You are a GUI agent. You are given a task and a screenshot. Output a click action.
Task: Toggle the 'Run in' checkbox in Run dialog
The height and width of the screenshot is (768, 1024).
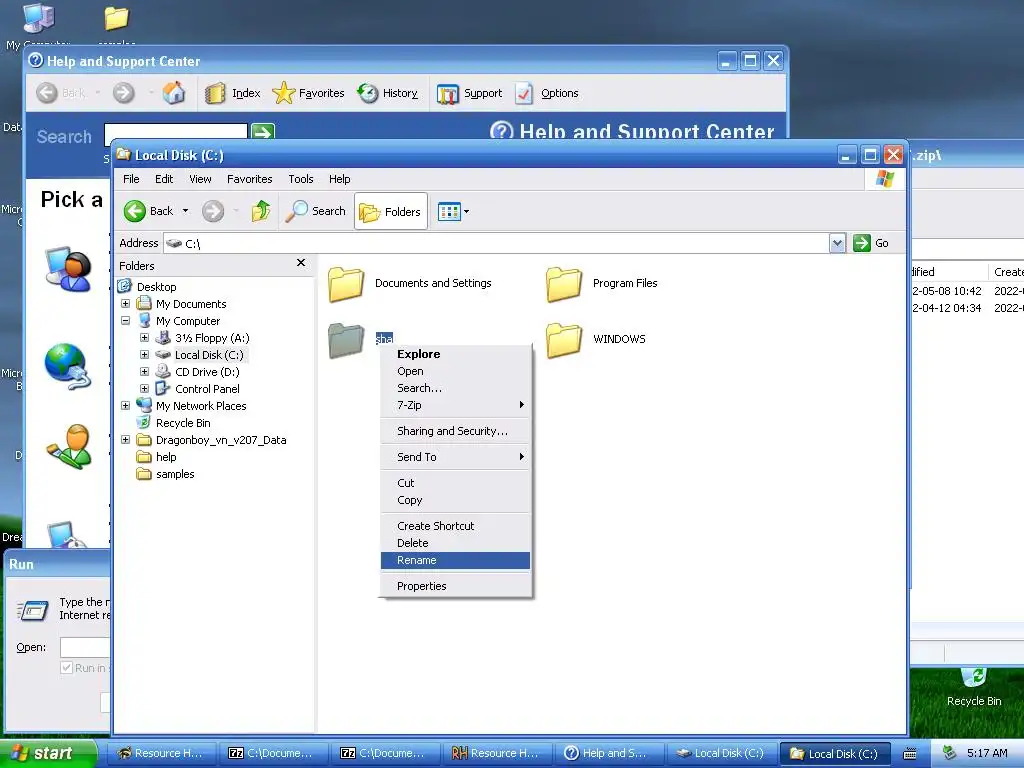point(66,667)
